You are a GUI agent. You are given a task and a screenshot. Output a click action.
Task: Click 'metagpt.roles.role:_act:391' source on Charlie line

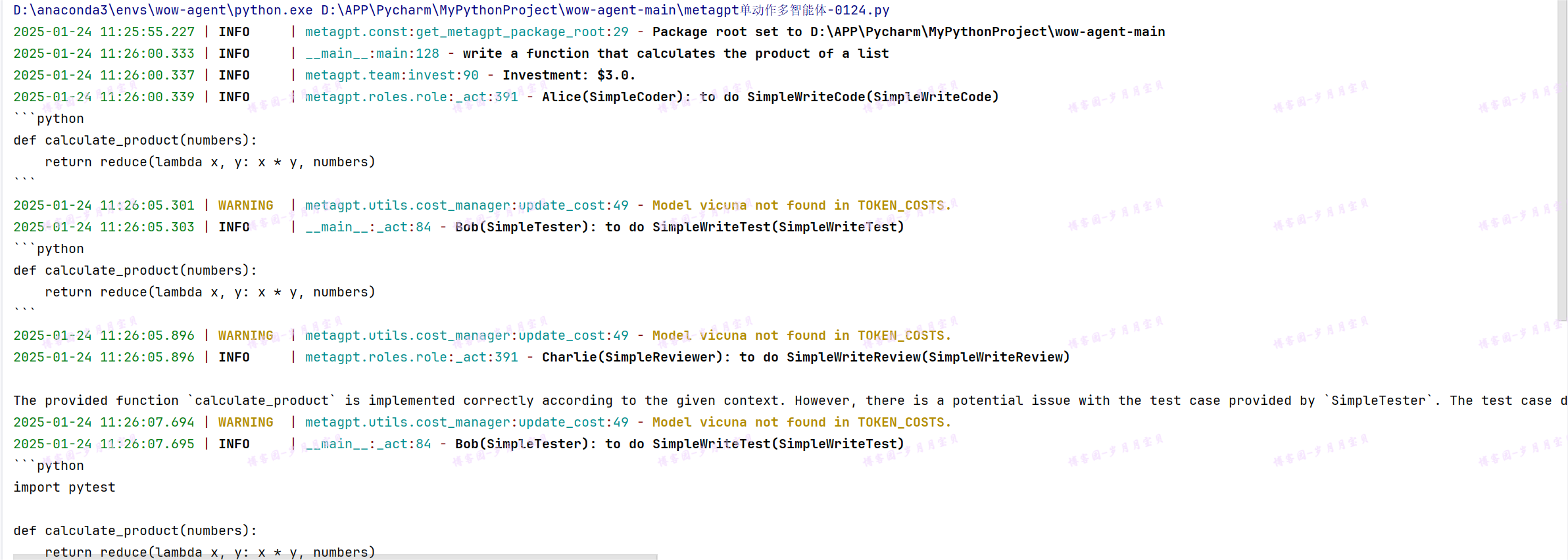click(412, 358)
